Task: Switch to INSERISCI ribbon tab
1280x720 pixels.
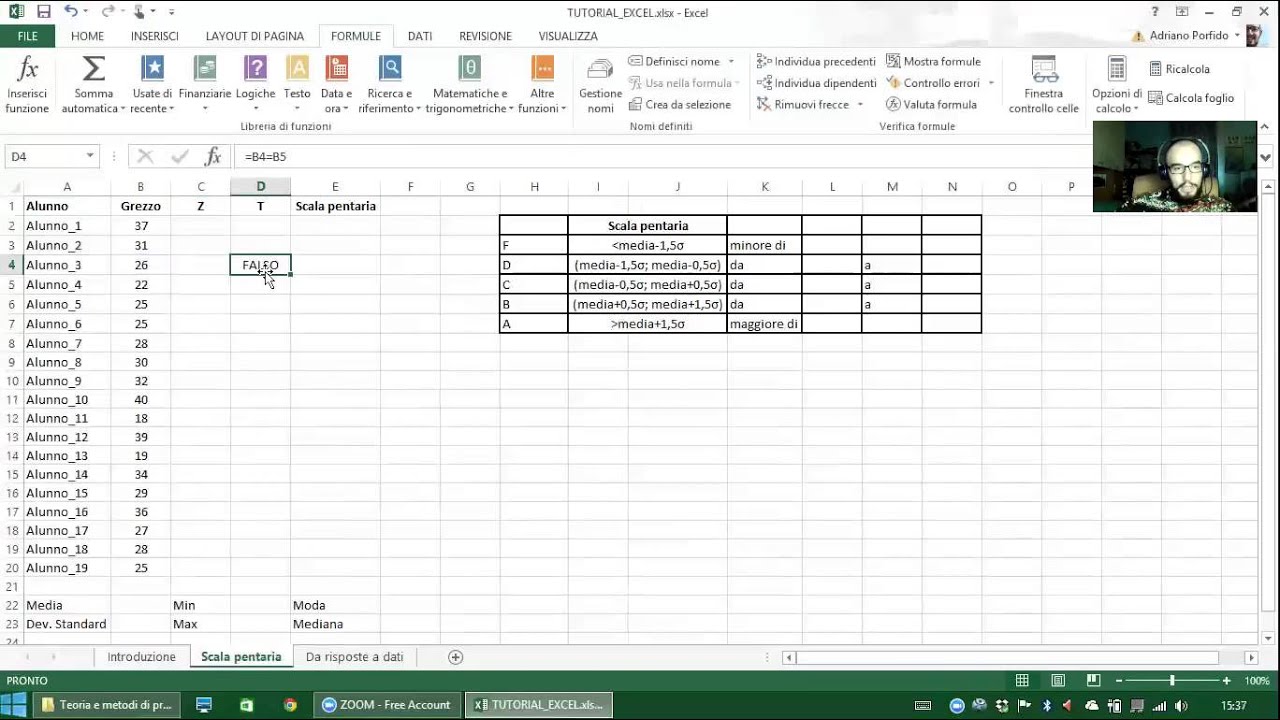Action: tap(154, 36)
